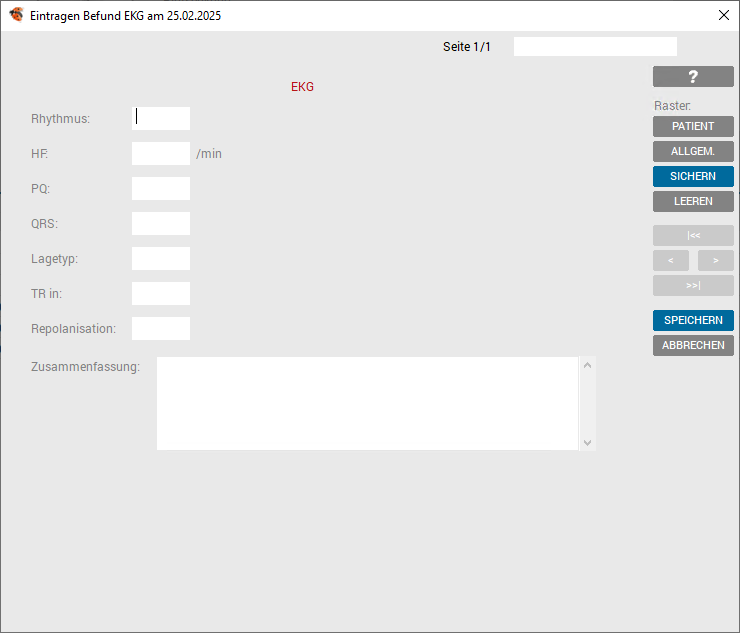Image resolution: width=740 pixels, height=633 pixels.
Task: Click the Repolarisation input field
Action: (161, 328)
